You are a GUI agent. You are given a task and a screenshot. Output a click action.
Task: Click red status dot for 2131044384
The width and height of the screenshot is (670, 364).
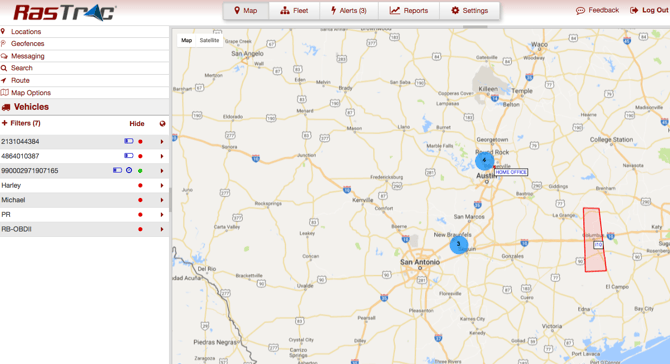[140, 141]
